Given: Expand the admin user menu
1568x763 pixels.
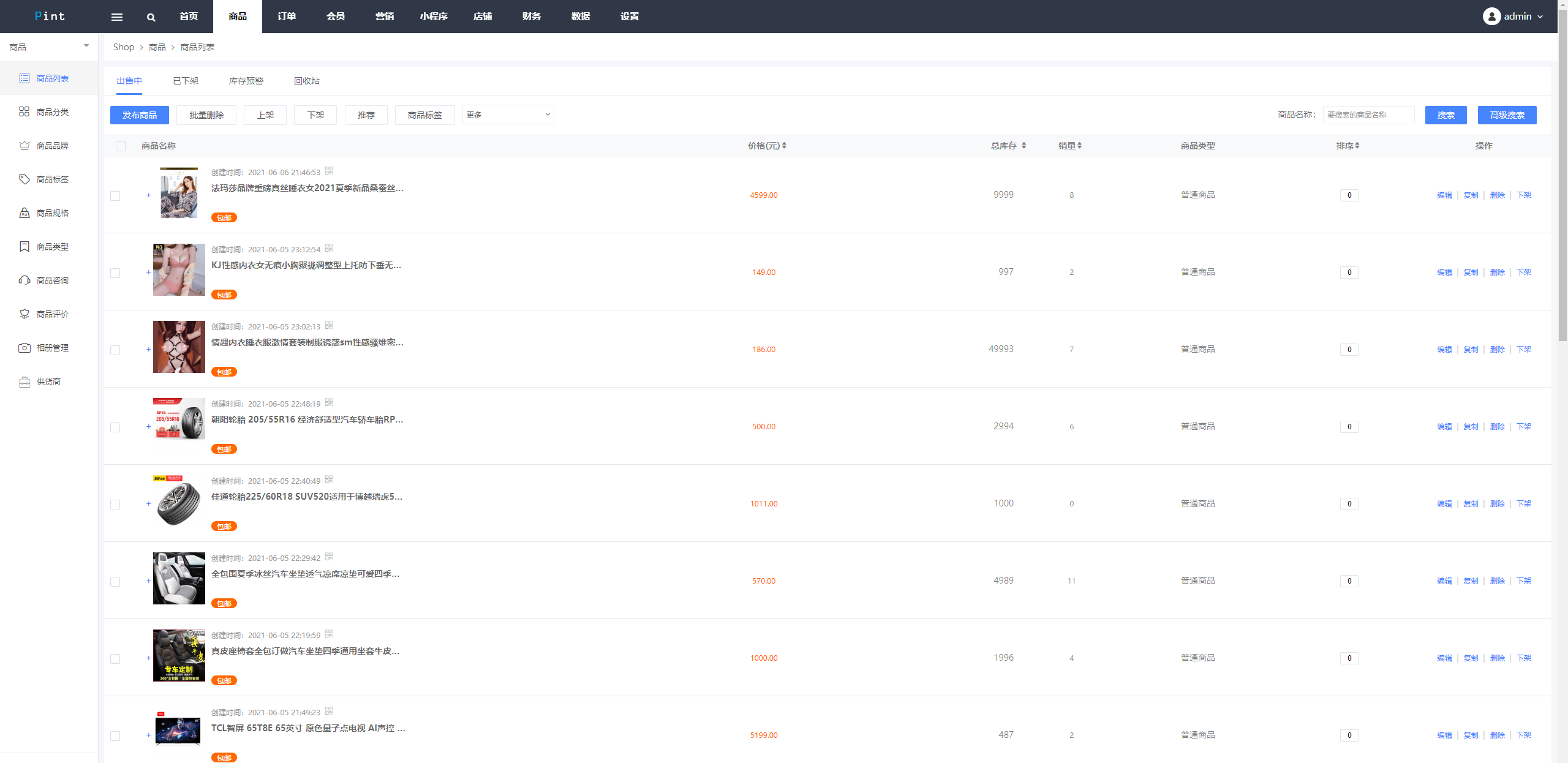Looking at the screenshot, I should [x=1518, y=17].
